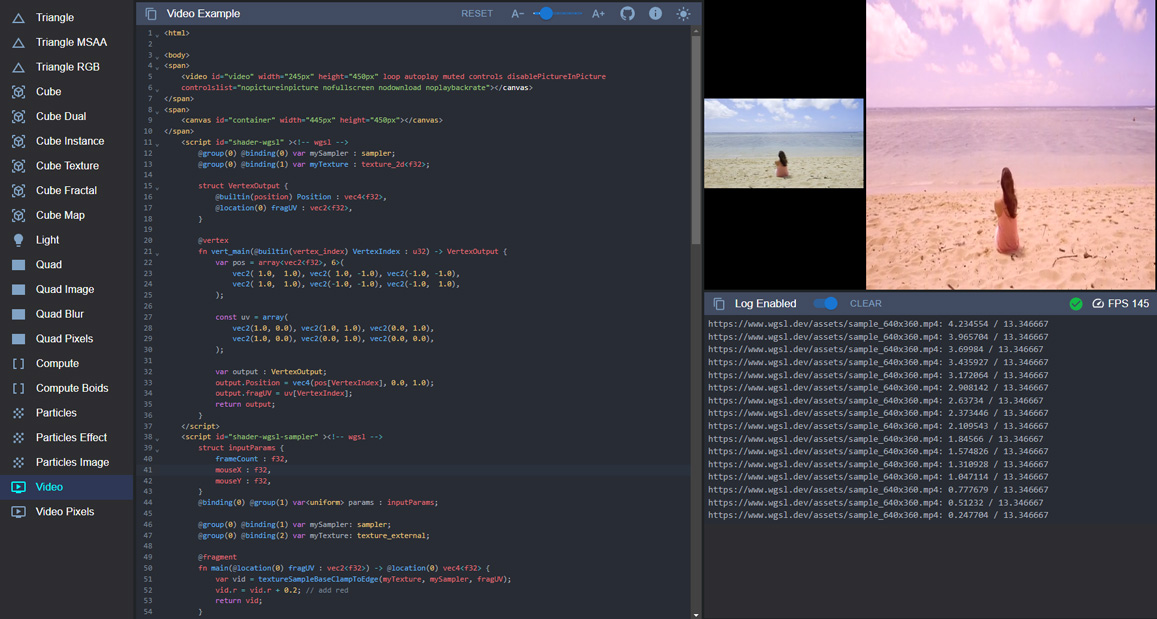The width and height of the screenshot is (1157, 619).
Task: Copy code using the Video Example copy icon
Action: [x=151, y=14]
